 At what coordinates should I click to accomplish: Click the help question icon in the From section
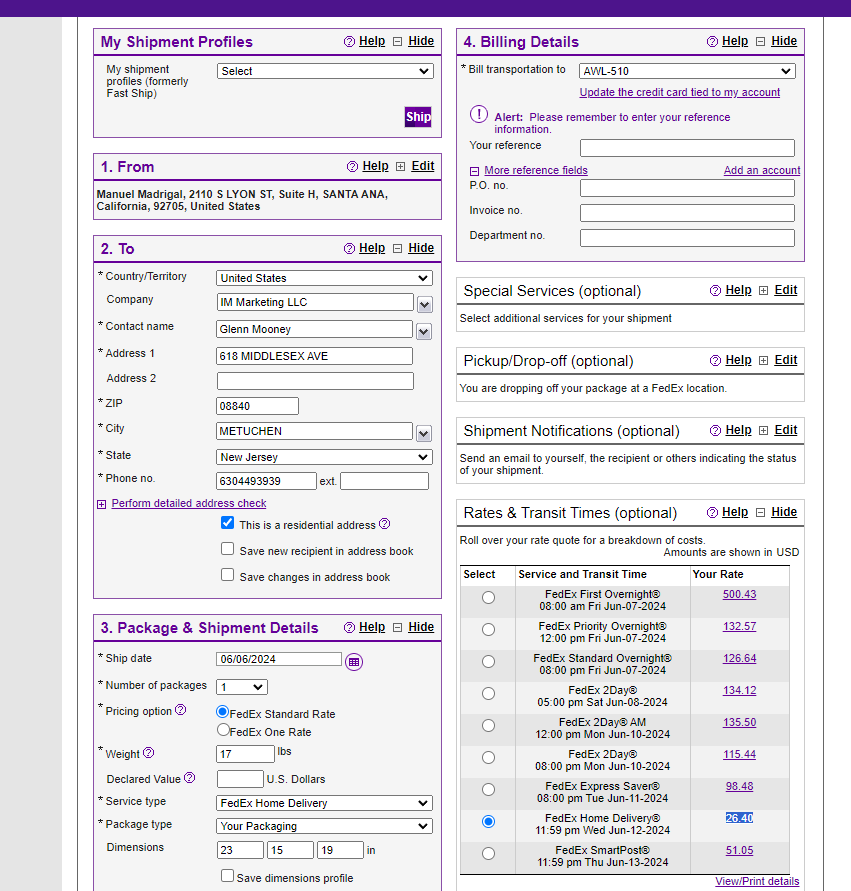coord(352,166)
